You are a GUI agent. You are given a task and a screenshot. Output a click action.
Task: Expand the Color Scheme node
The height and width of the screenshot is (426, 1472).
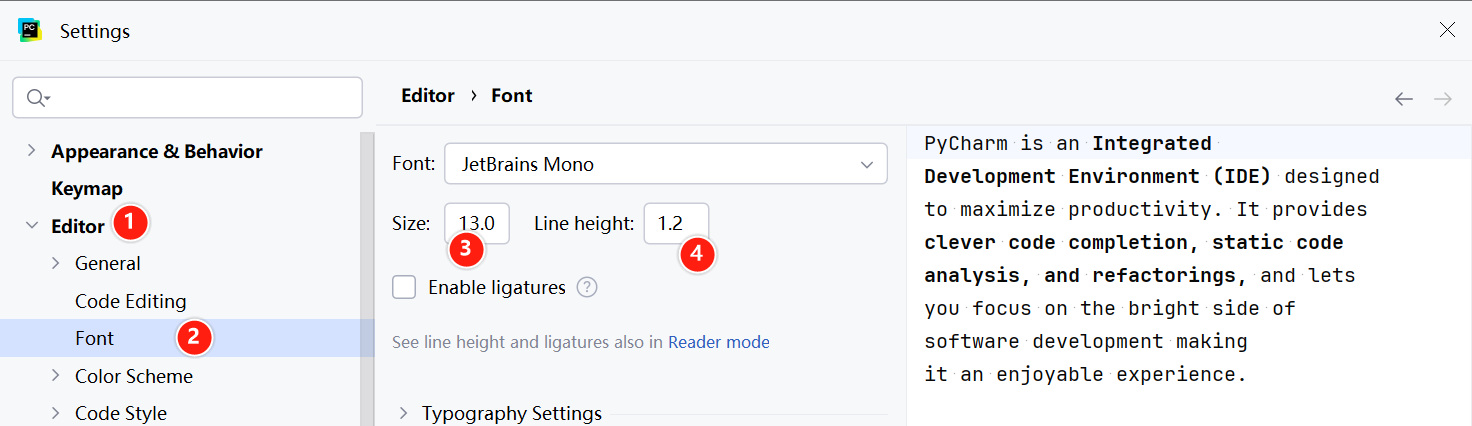tap(55, 376)
